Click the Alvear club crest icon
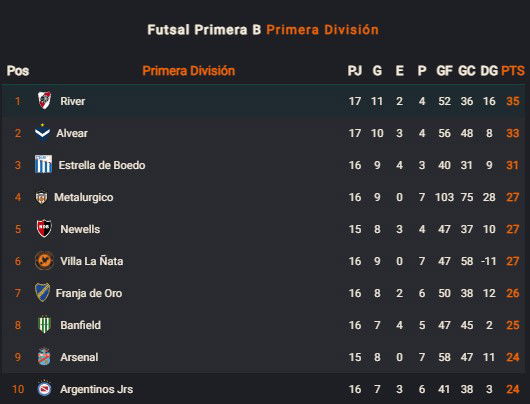This screenshot has width=530, height=404. click(x=42, y=133)
